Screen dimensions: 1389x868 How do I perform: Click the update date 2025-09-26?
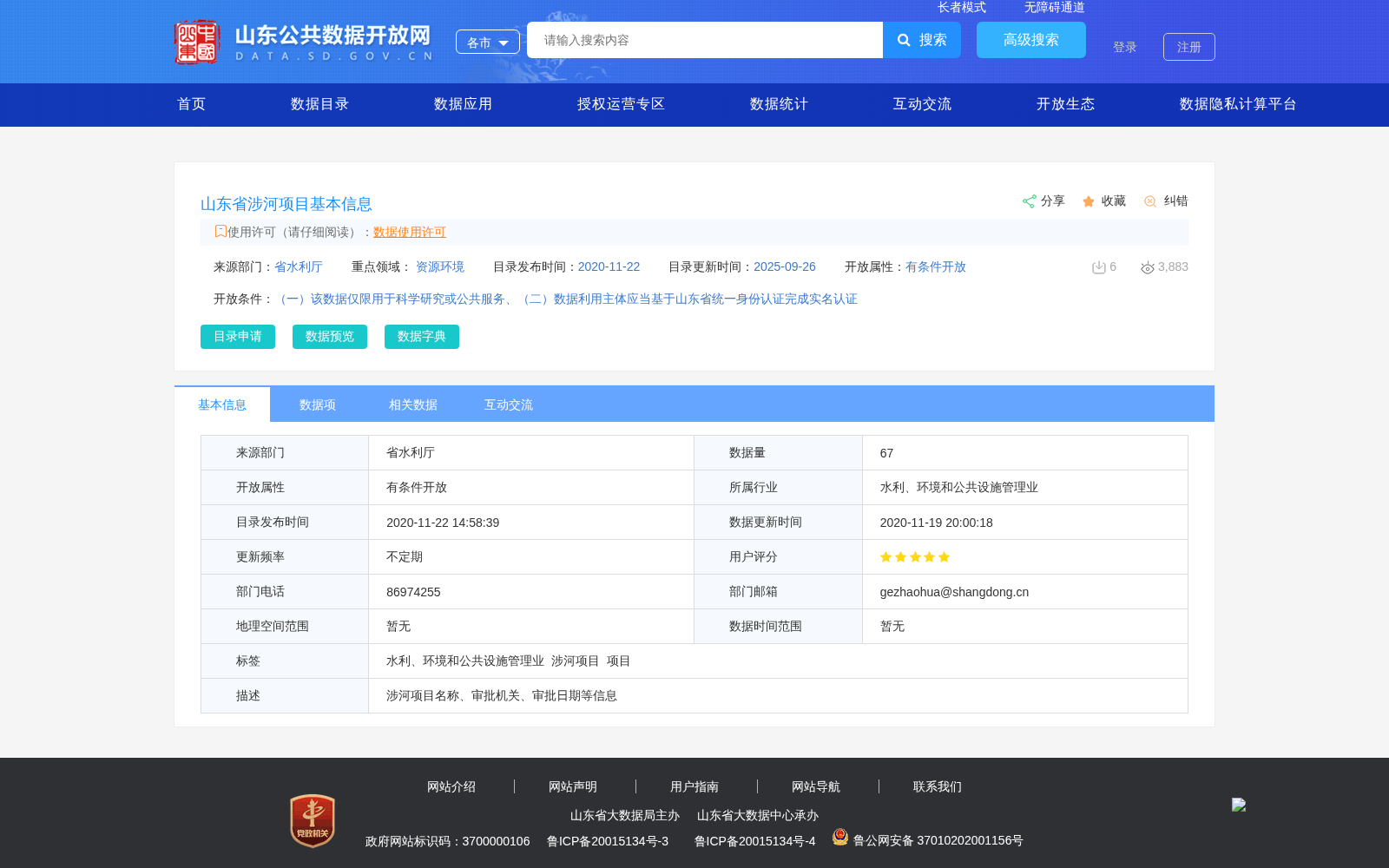click(x=785, y=266)
